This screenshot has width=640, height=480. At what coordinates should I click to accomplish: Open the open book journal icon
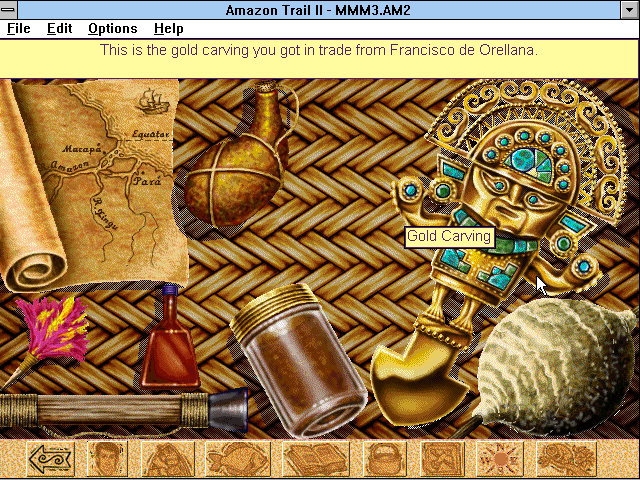click(315, 459)
